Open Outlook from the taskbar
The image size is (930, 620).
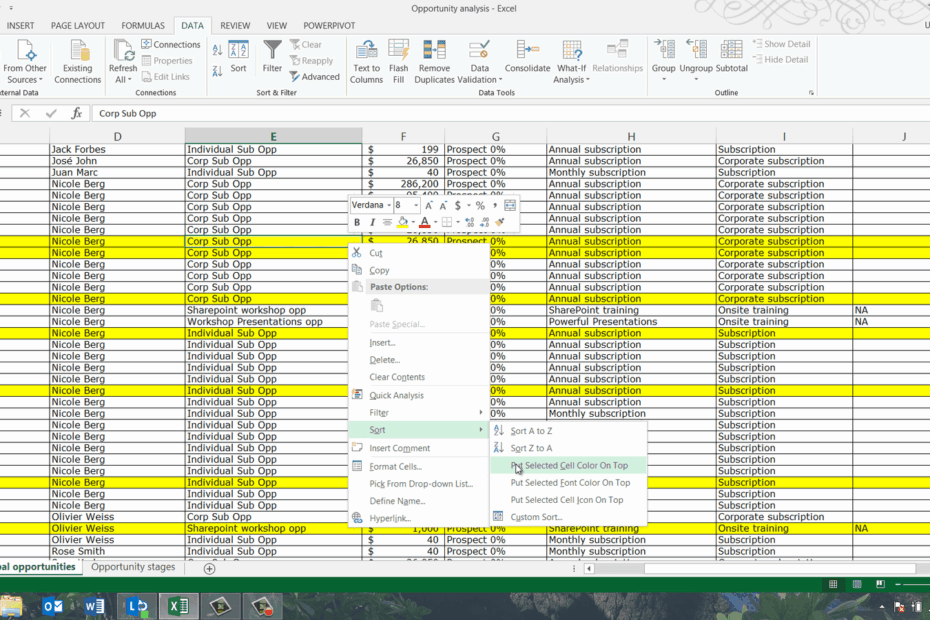point(52,606)
